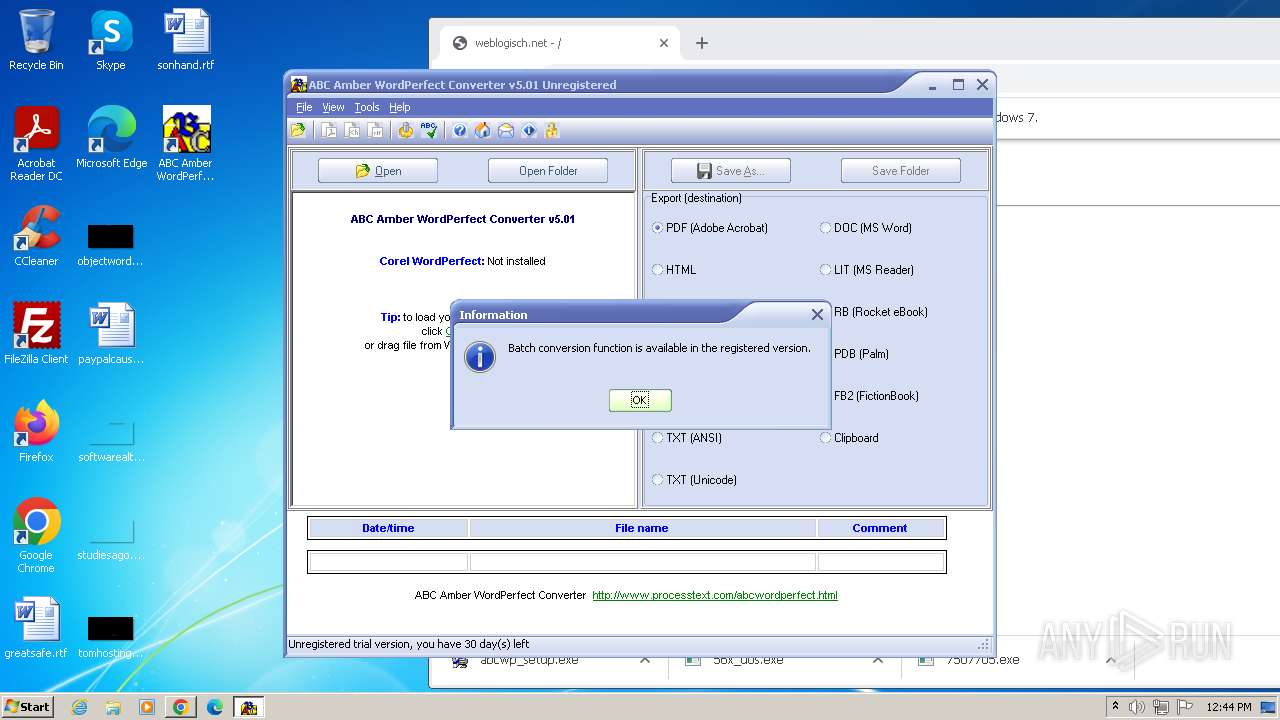Open the File menu
The height and width of the screenshot is (720, 1280).
point(304,107)
